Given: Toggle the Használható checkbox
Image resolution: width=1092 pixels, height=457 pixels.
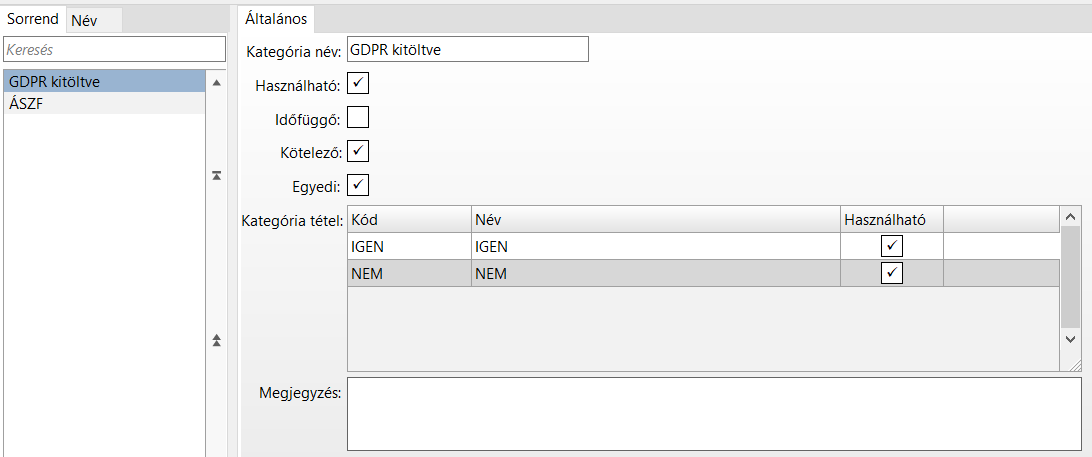Looking at the screenshot, I should [x=358, y=83].
